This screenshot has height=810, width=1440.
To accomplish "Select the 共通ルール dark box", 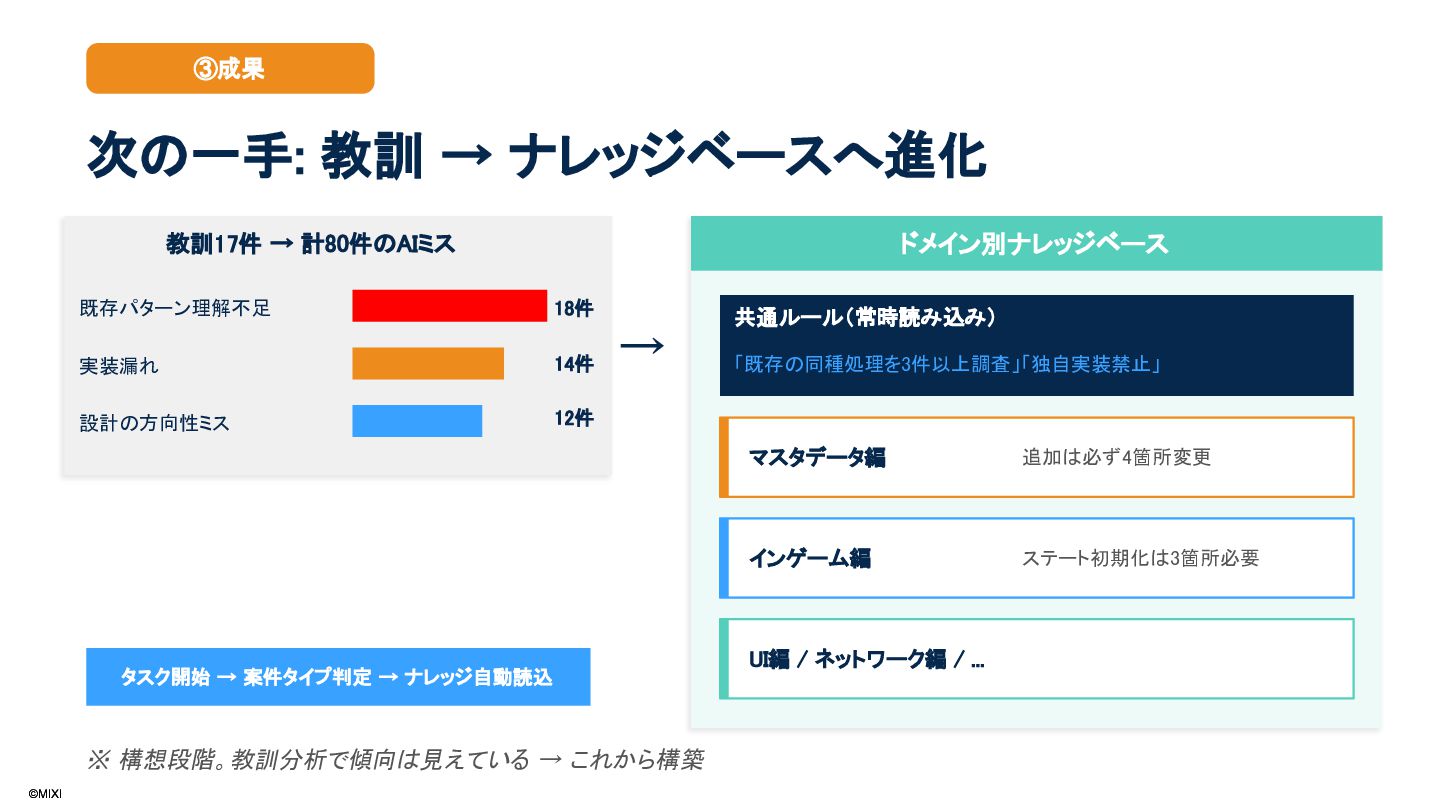I will coord(1036,345).
